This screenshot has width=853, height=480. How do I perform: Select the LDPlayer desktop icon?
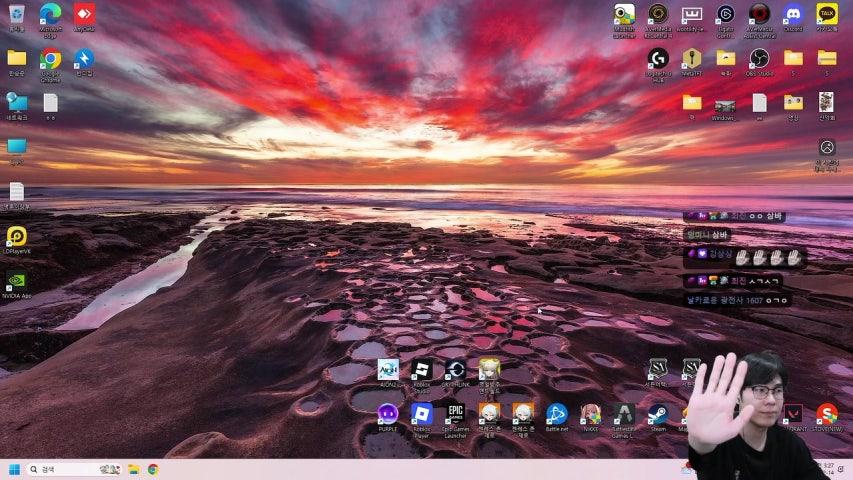(17, 236)
